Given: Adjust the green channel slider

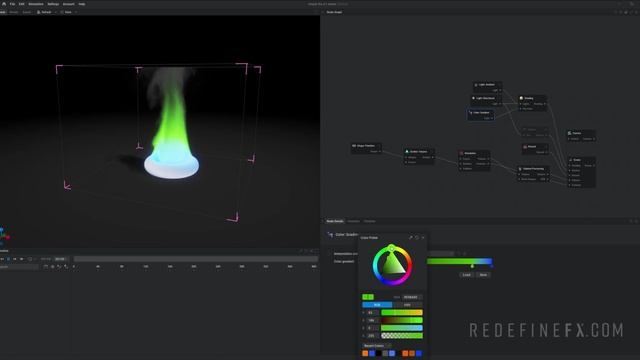Looking at the screenshot, I should (x=402, y=320).
